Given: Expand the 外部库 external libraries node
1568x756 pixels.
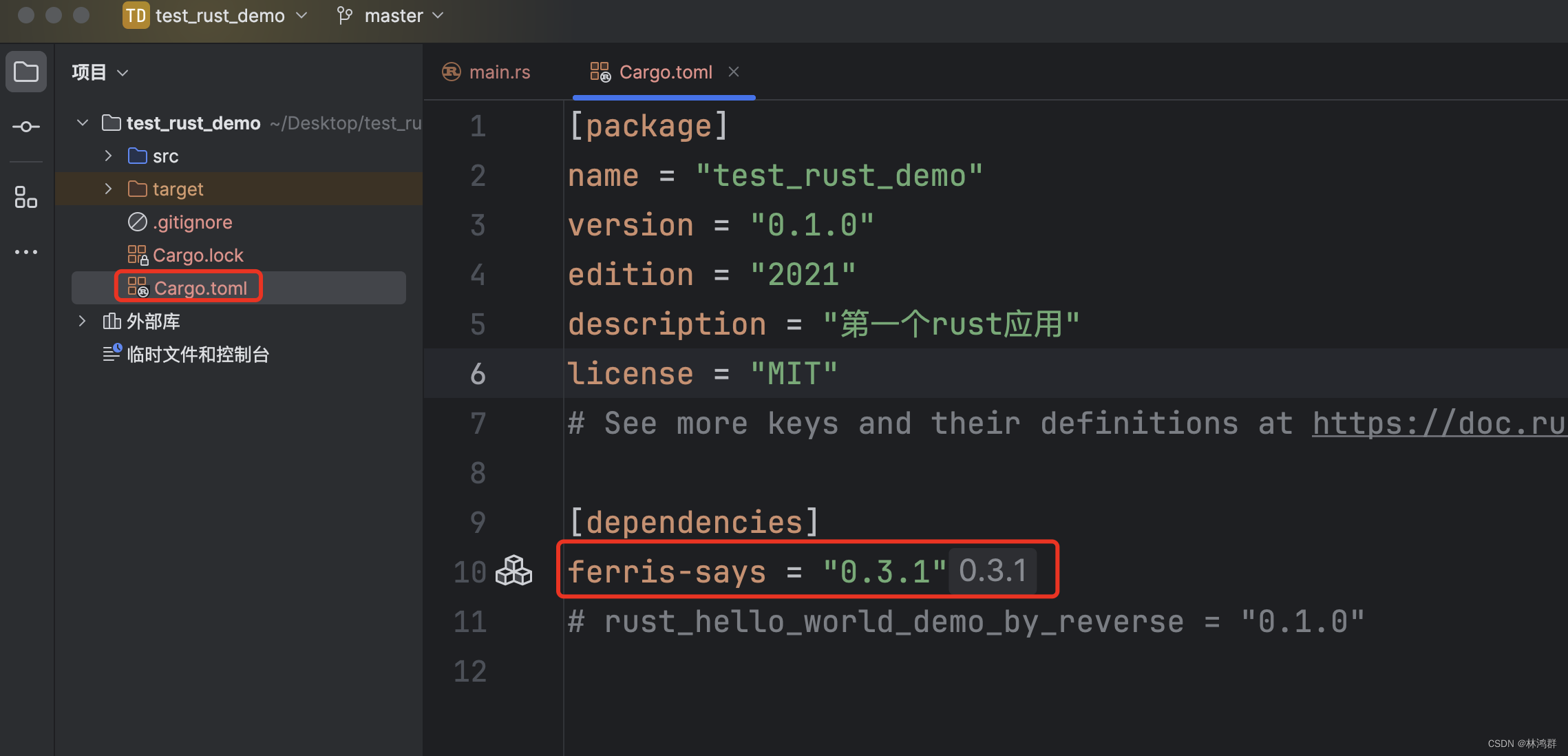Looking at the screenshot, I should tap(83, 322).
